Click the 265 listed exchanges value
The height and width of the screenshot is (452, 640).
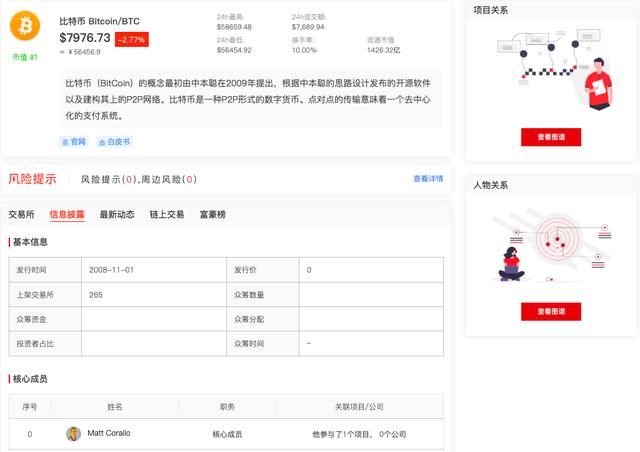tap(96, 295)
